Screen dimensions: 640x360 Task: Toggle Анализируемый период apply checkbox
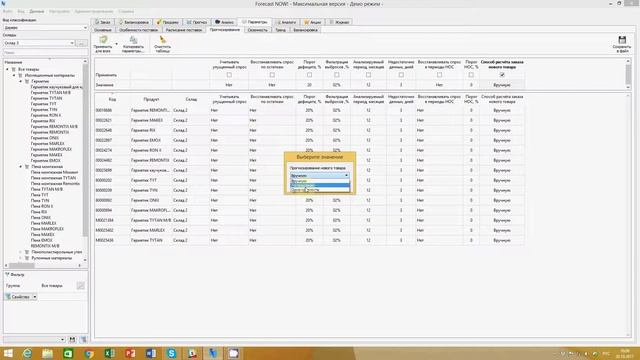coord(368,75)
